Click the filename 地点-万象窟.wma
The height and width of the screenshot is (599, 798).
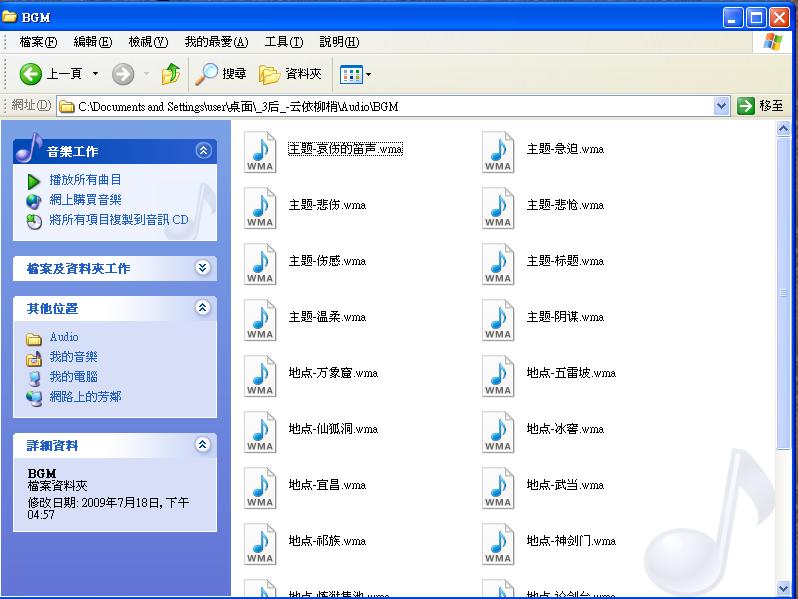tap(333, 373)
